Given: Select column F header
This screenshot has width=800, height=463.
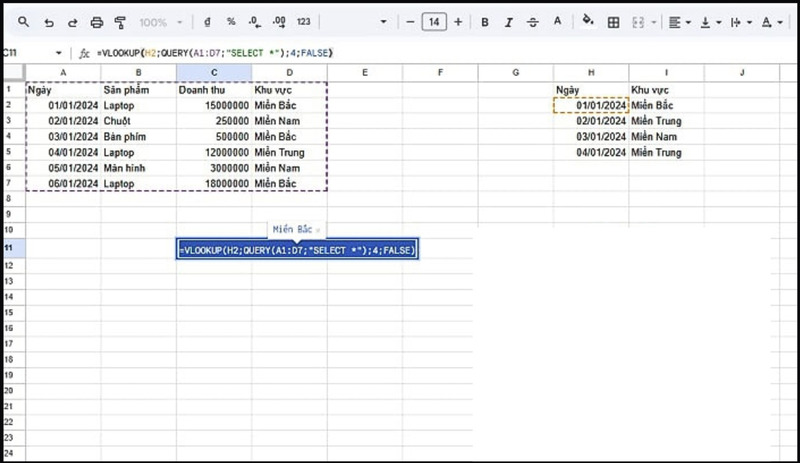Looking at the screenshot, I should [440, 72].
